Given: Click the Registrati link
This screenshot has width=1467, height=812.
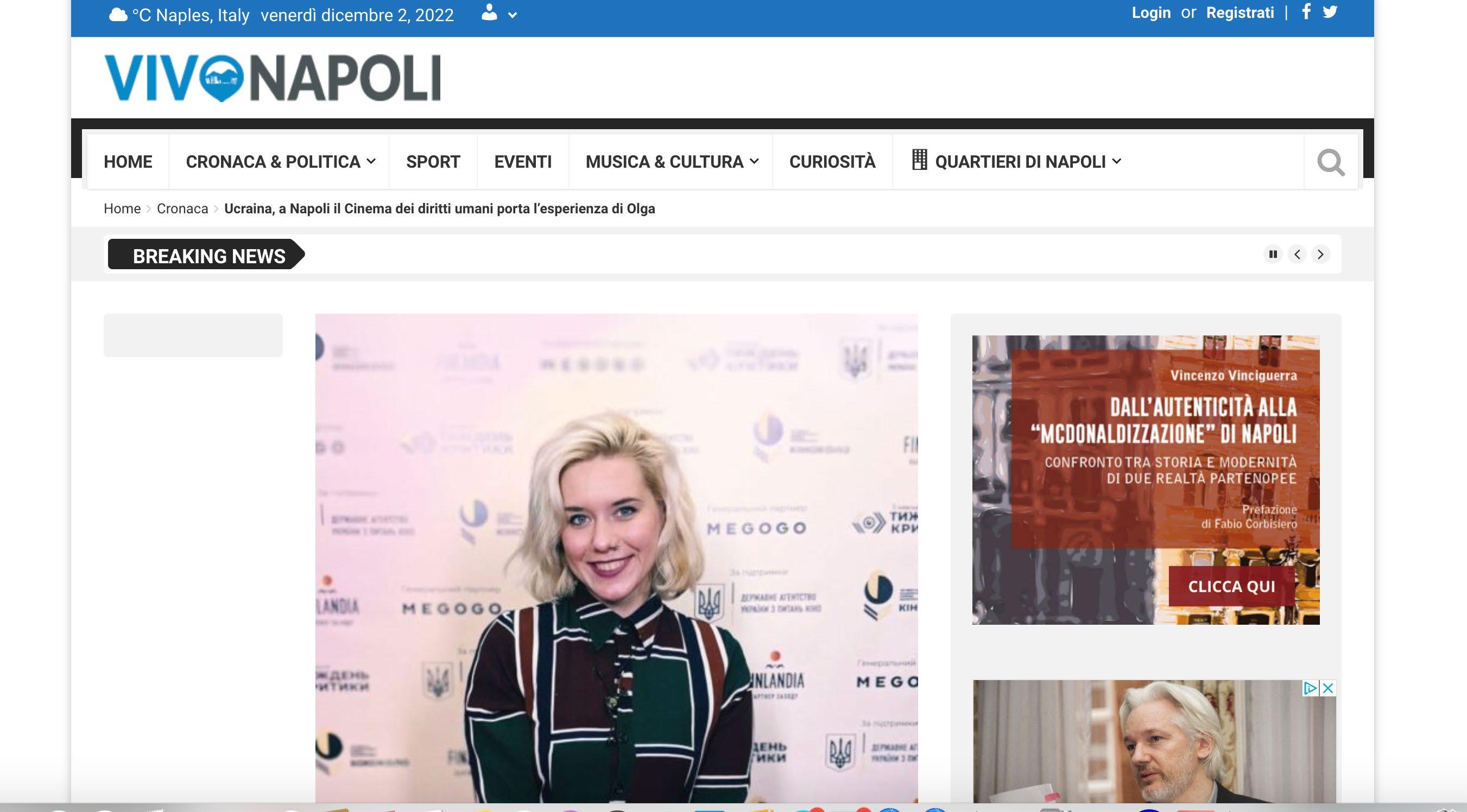Looking at the screenshot, I should (x=1240, y=12).
